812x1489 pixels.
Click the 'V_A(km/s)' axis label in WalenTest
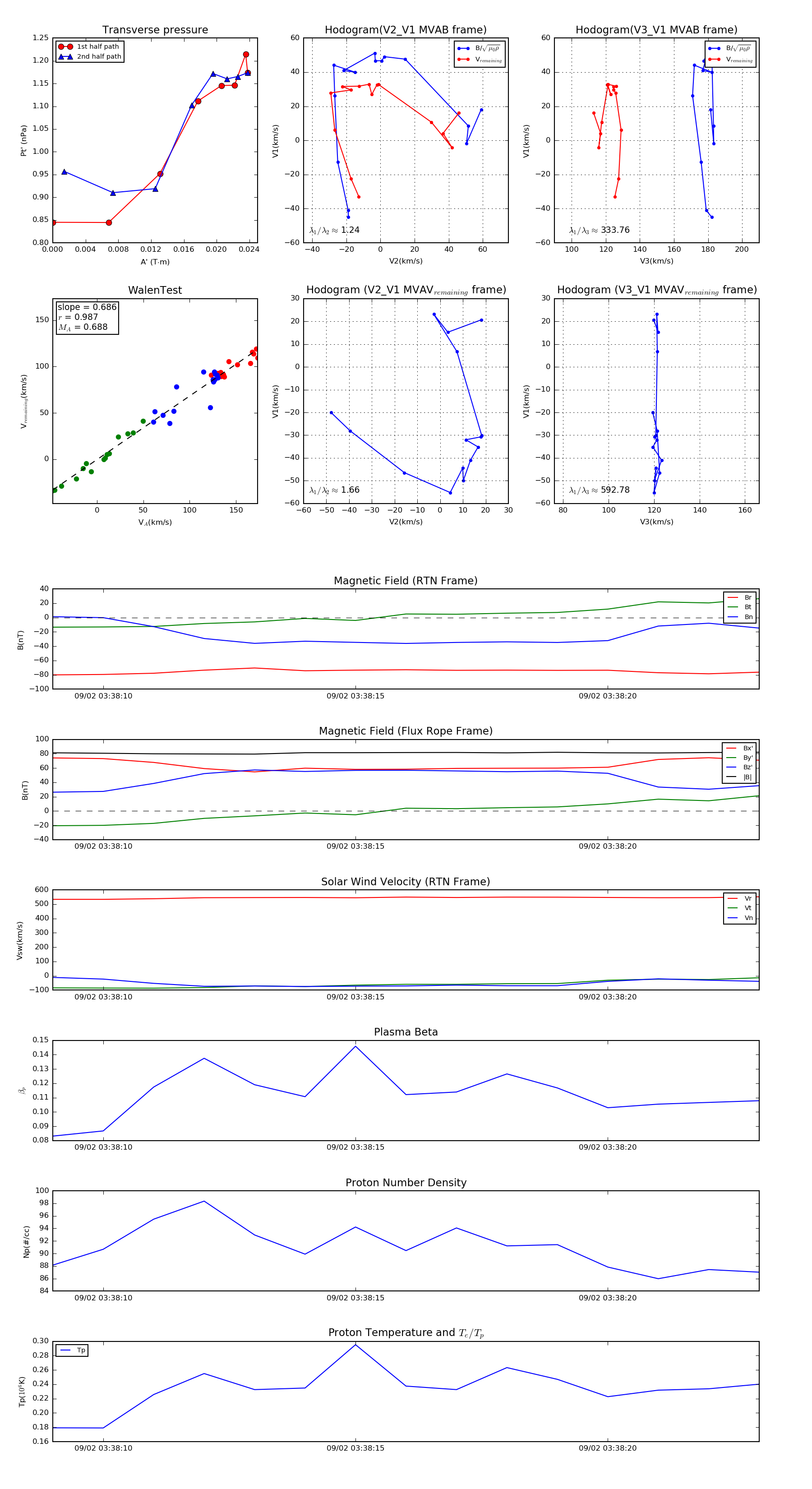(155, 523)
